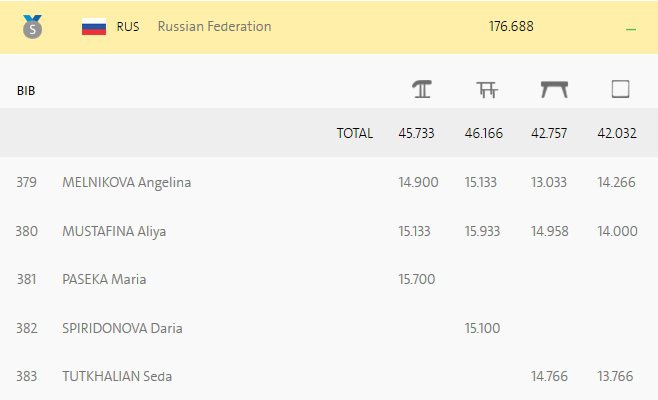This screenshot has height=400, width=658.
Task: Open athlete SPIRIDONOVA Daria
Action: click(x=122, y=328)
